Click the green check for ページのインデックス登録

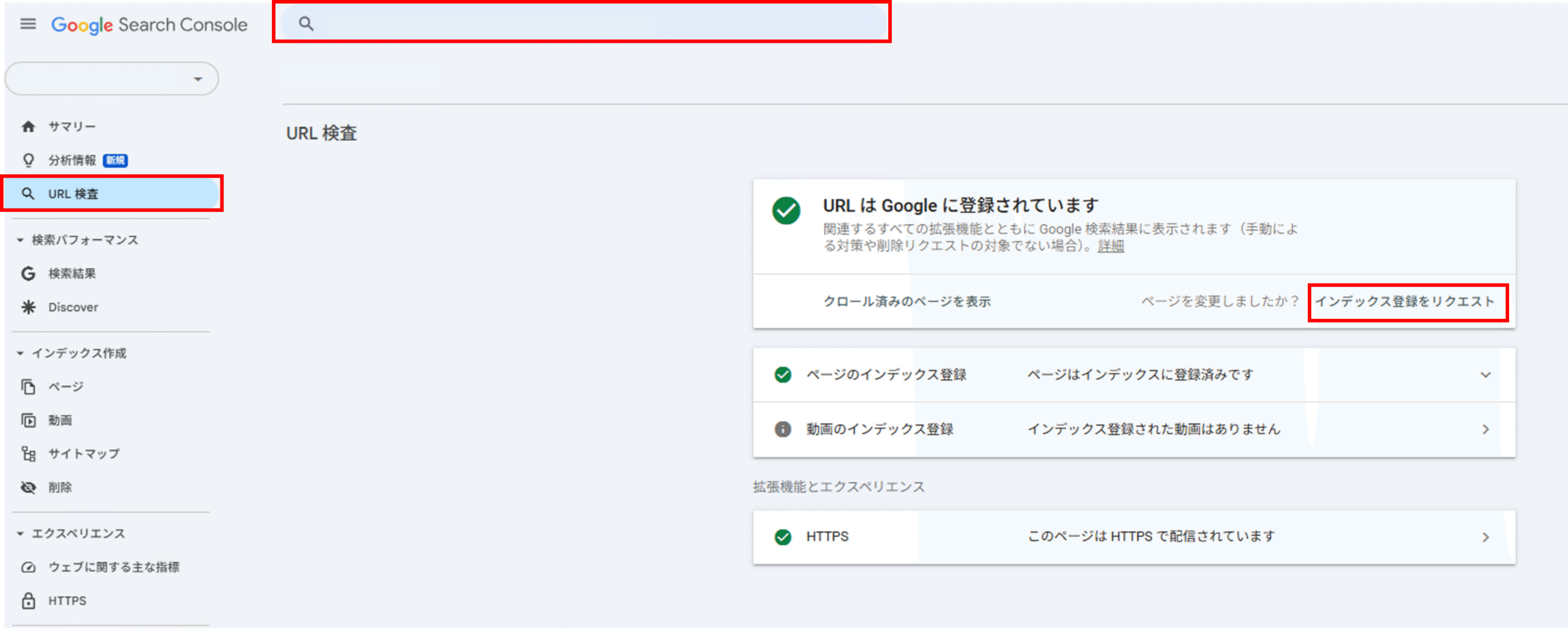point(783,375)
